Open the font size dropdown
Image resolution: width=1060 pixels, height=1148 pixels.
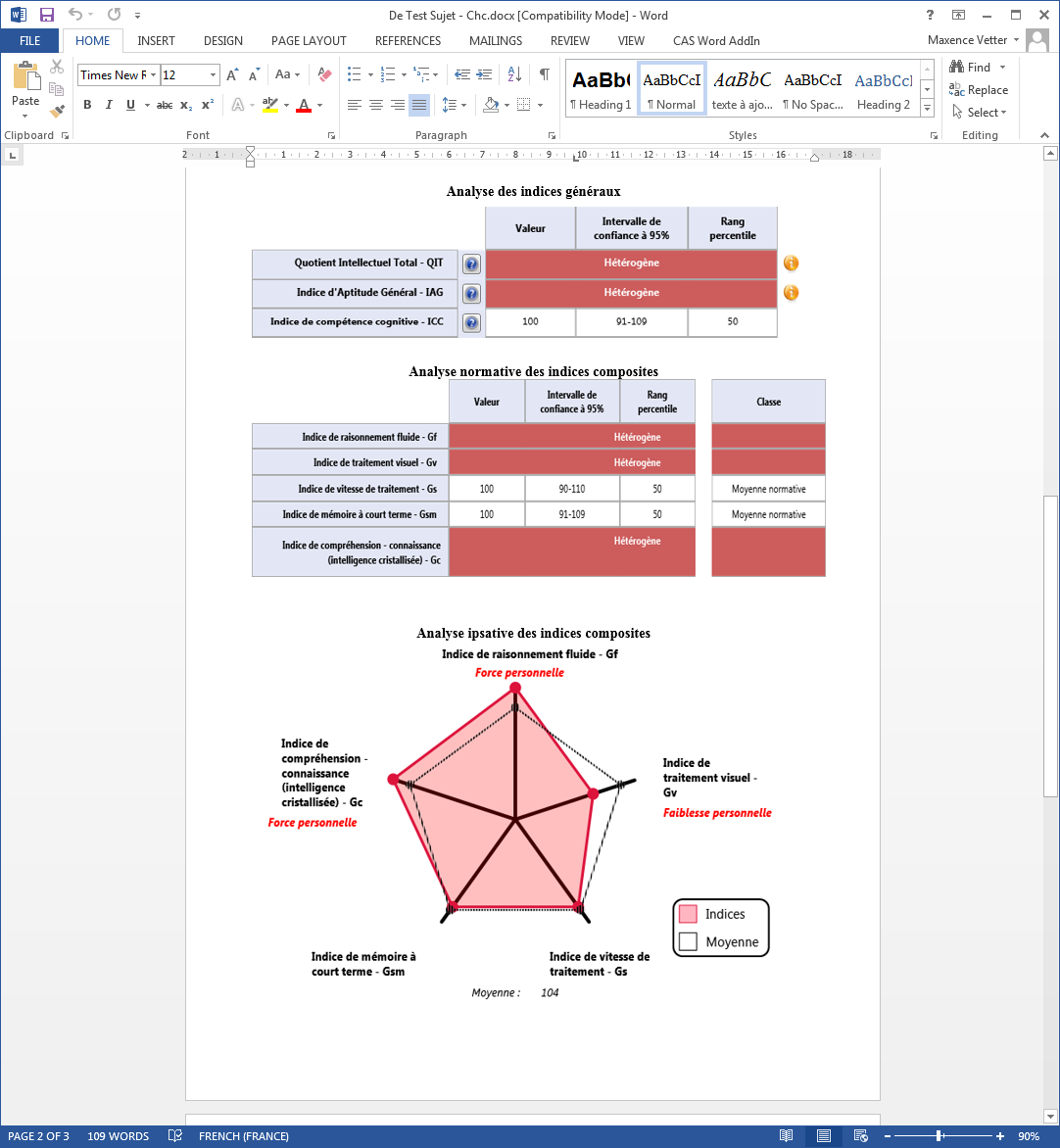pos(214,75)
